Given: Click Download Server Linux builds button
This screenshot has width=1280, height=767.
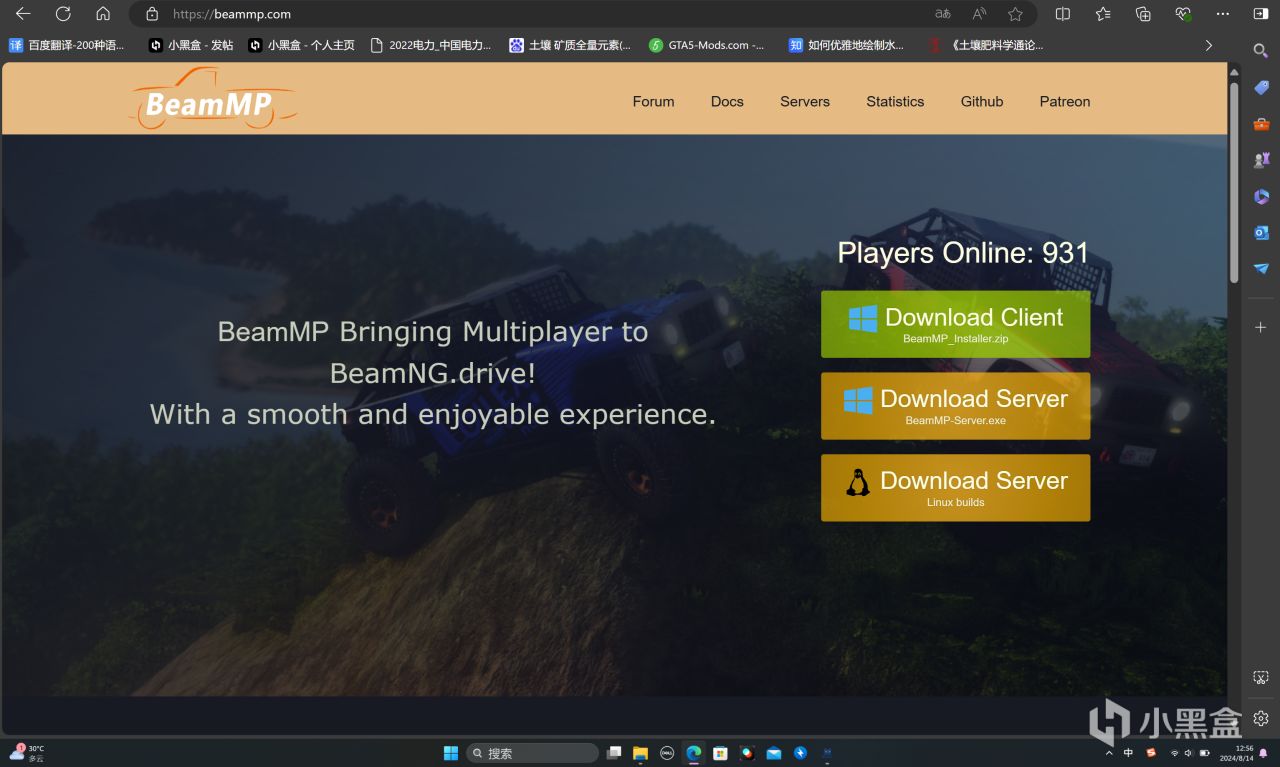Looking at the screenshot, I should point(955,488).
